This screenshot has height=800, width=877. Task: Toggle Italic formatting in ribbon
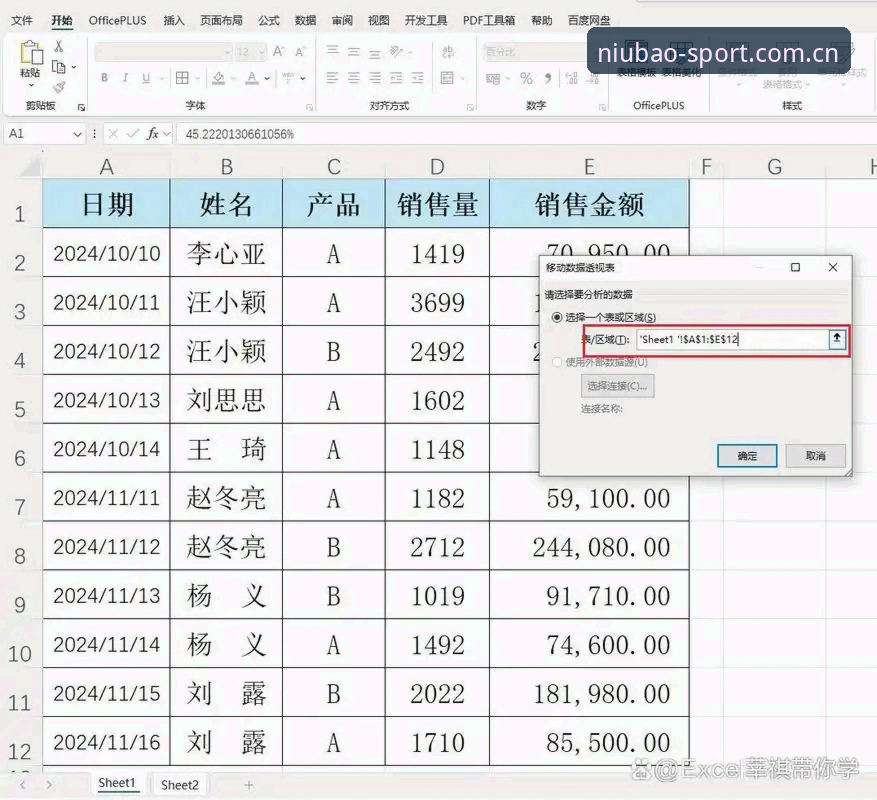(125, 78)
